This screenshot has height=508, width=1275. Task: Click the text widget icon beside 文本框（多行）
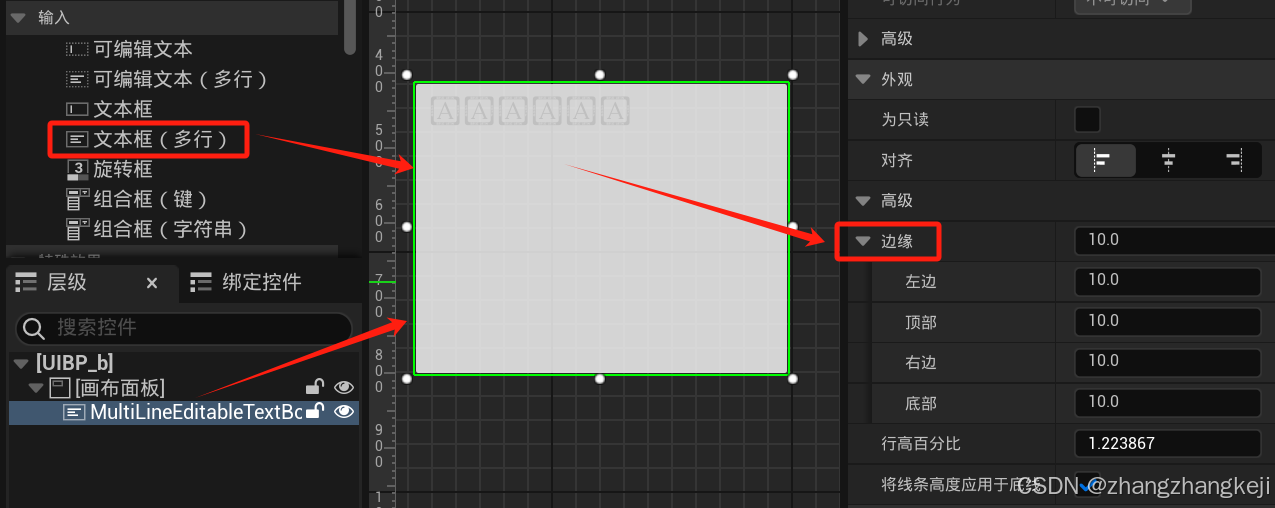[77, 139]
